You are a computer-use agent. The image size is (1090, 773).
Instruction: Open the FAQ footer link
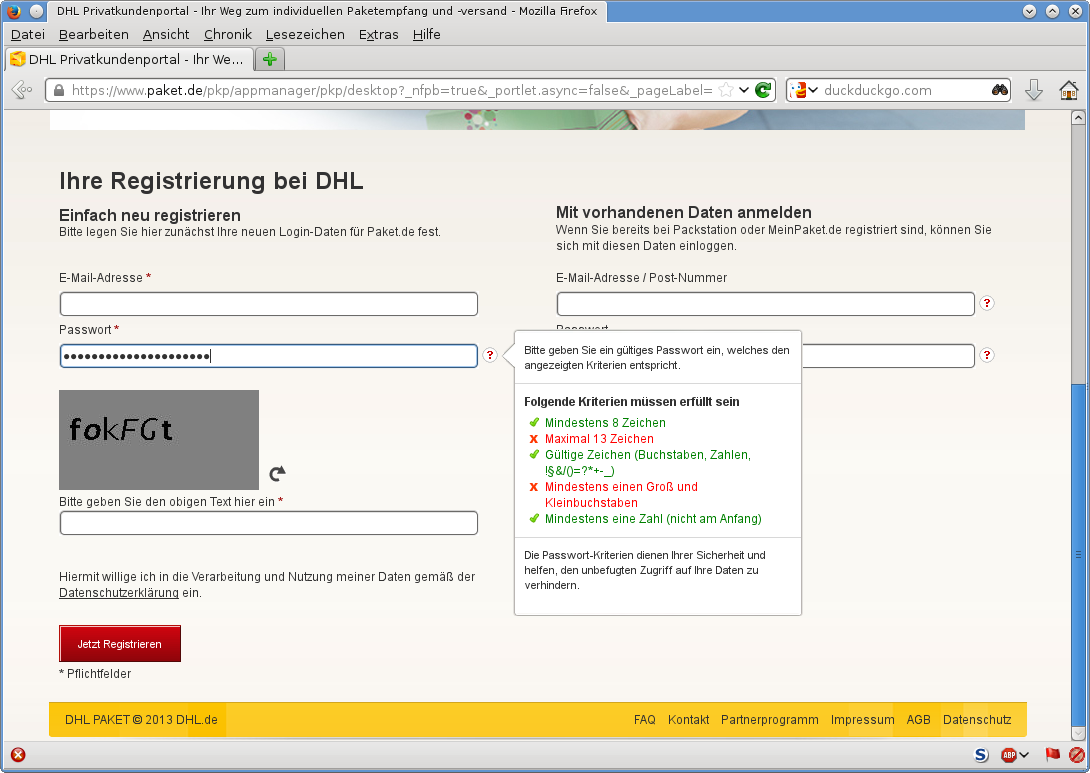(644, 719)
